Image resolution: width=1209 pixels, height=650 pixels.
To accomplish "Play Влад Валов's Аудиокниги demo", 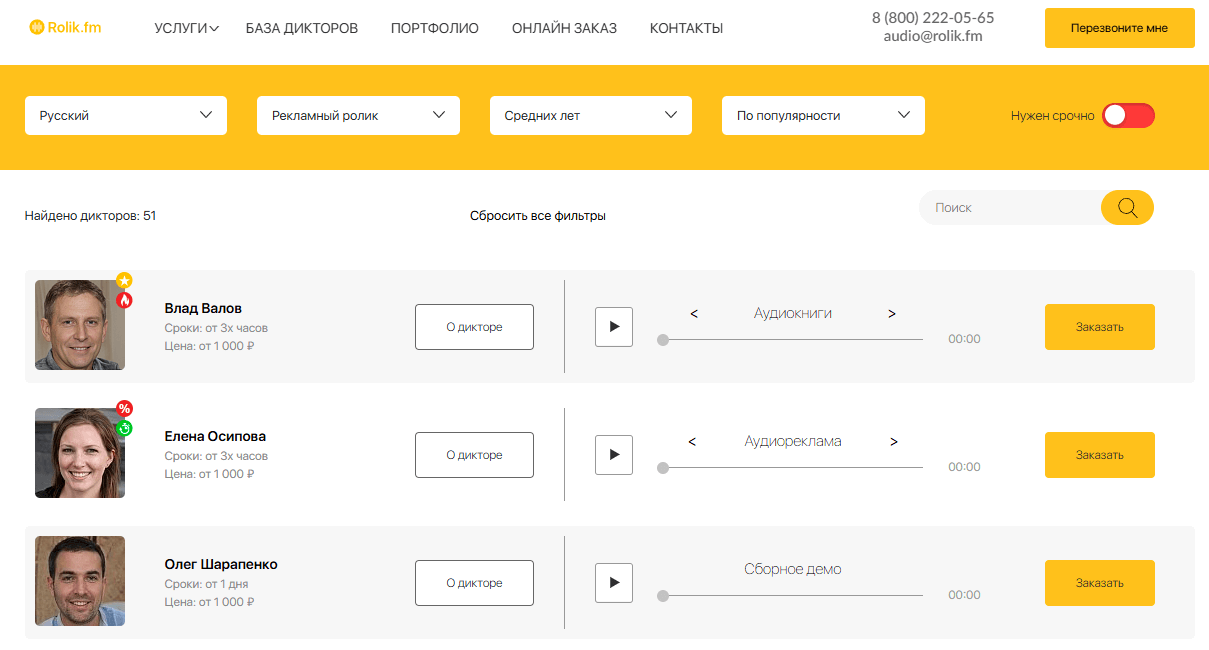I will [613, 327].
